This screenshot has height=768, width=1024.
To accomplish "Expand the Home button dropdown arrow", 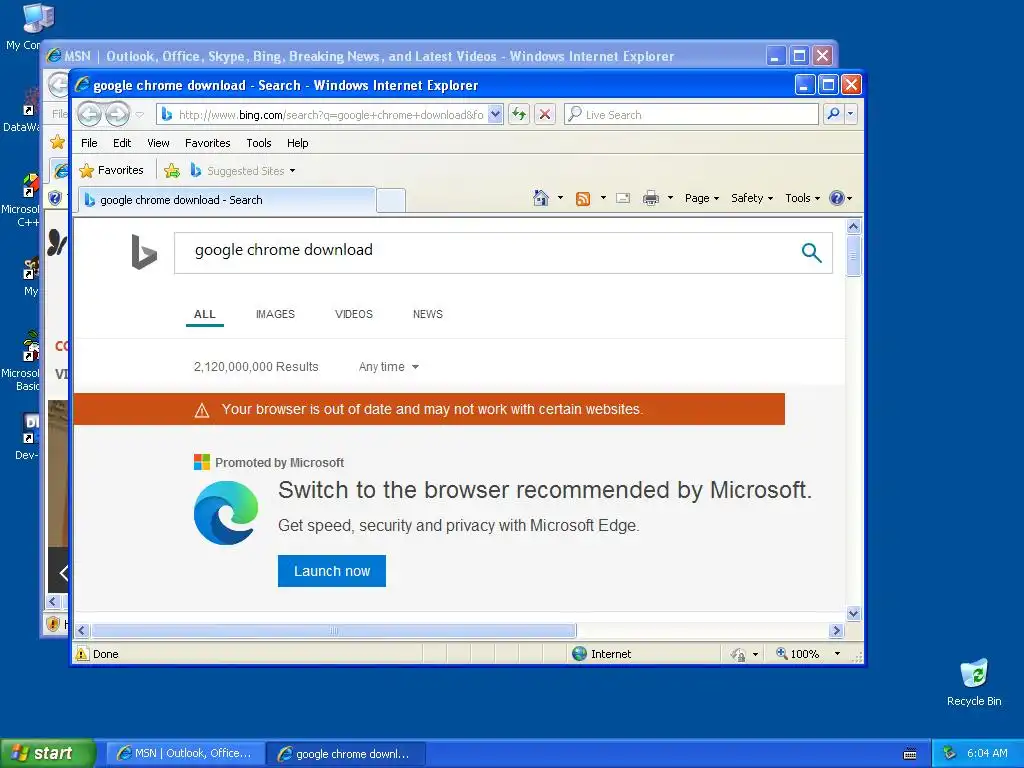I will (x=560, y=198).
